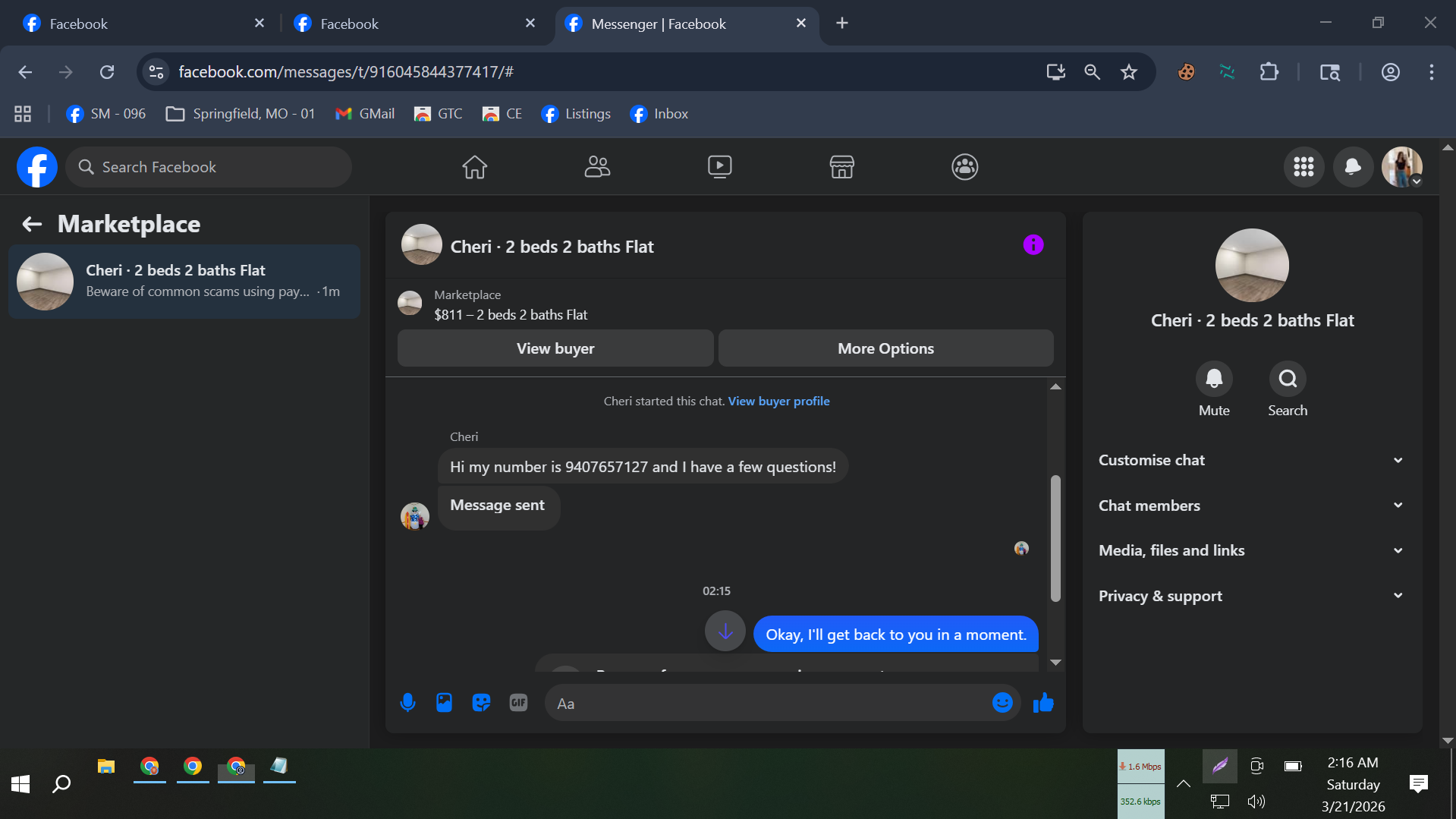Jump to latest message down arrow
This screenshot has height=819, width=1456.
tap(725, 632)
